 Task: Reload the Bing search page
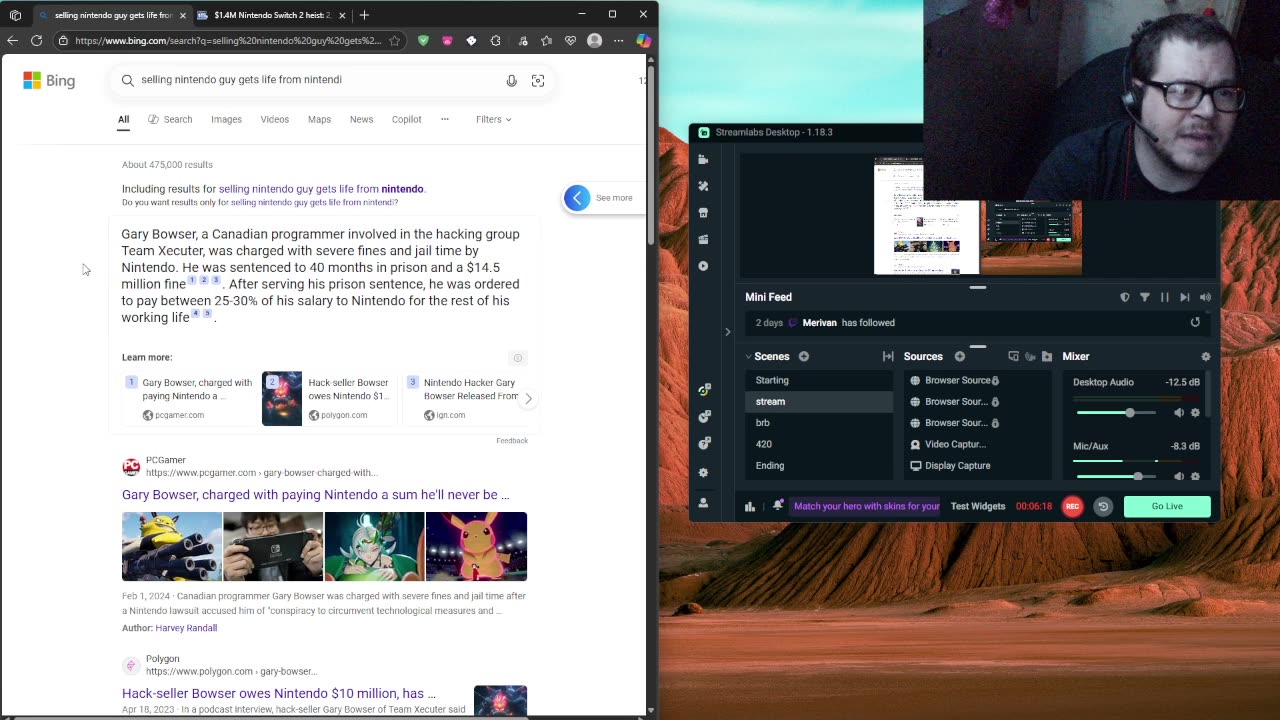pos(37,41)
